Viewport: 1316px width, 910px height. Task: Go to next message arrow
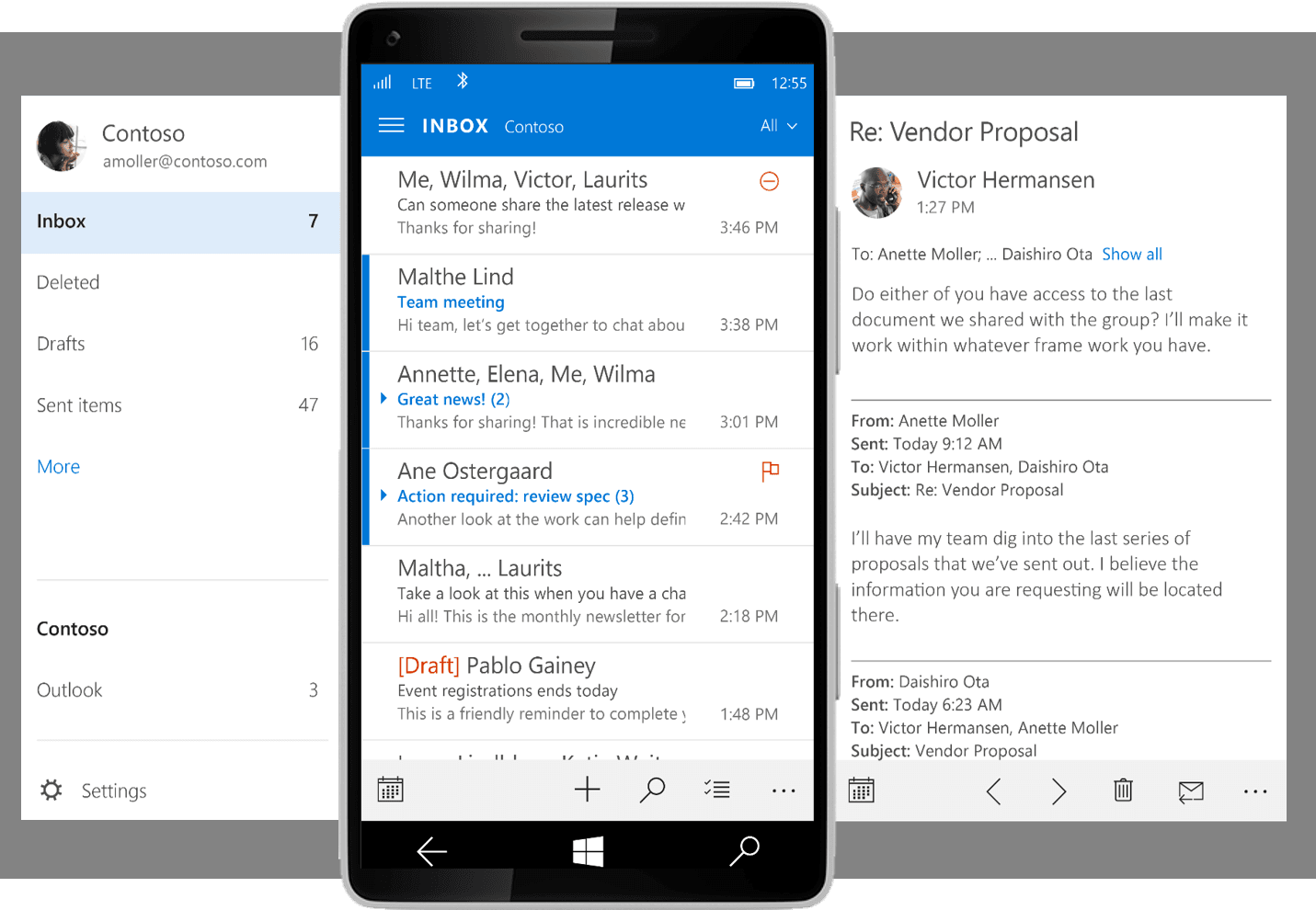[x=1059, y=791]
